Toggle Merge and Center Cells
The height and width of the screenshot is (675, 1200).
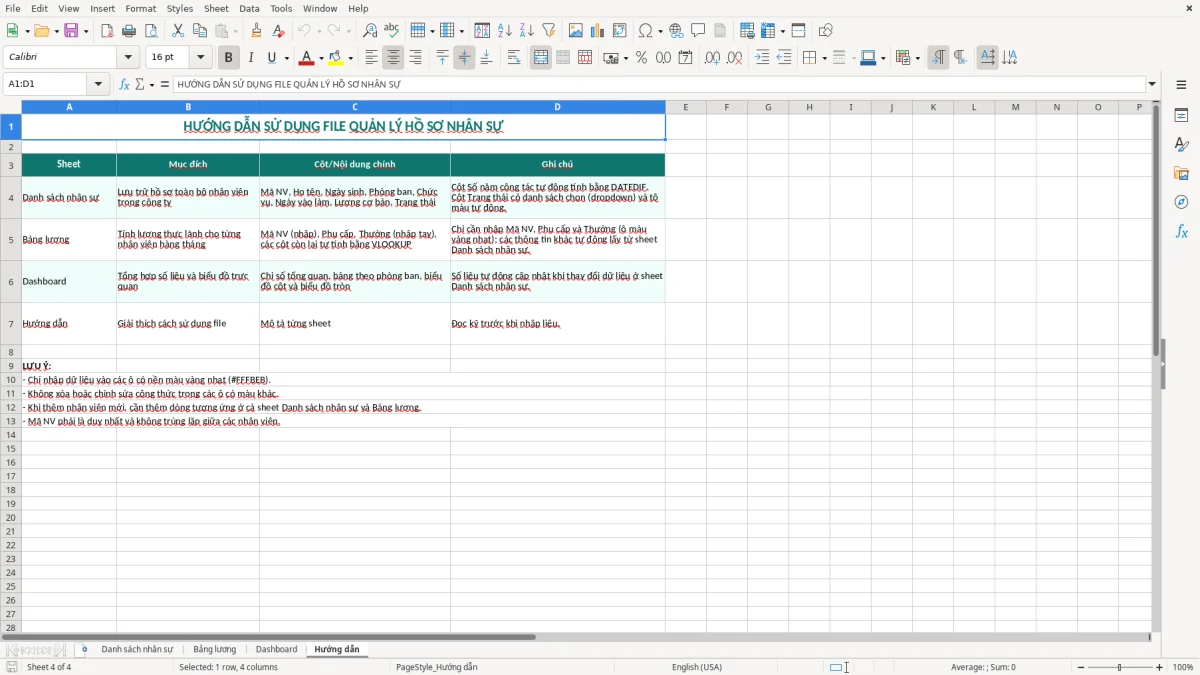[x=541, y=58]
